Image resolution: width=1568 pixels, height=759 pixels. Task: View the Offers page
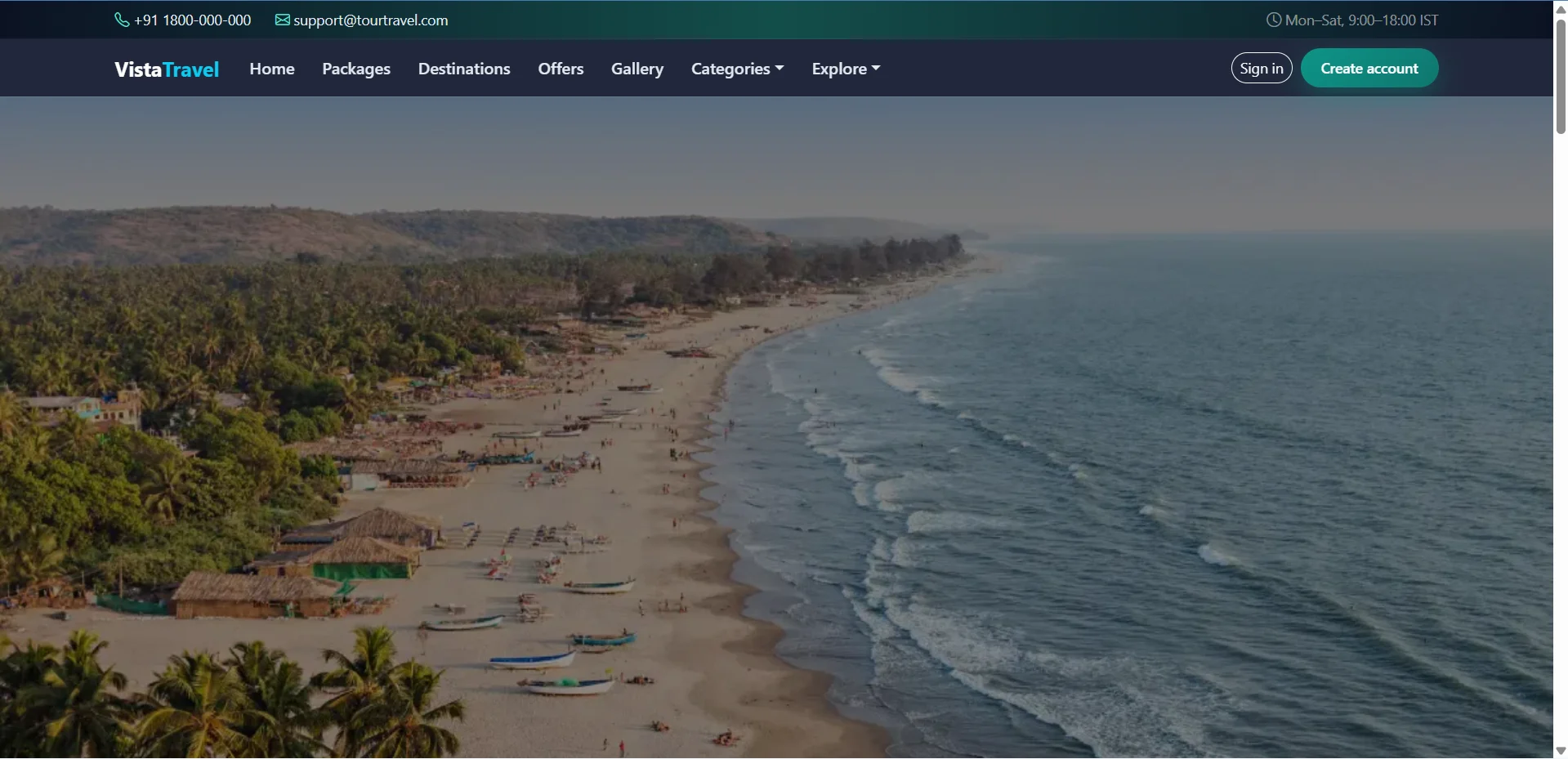[561, 69]
